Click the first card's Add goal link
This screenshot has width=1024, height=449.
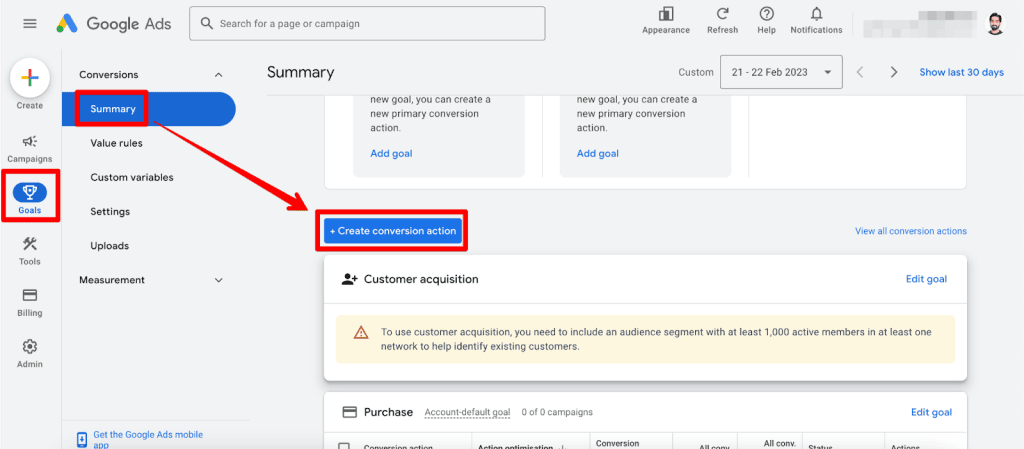[391, 154]
